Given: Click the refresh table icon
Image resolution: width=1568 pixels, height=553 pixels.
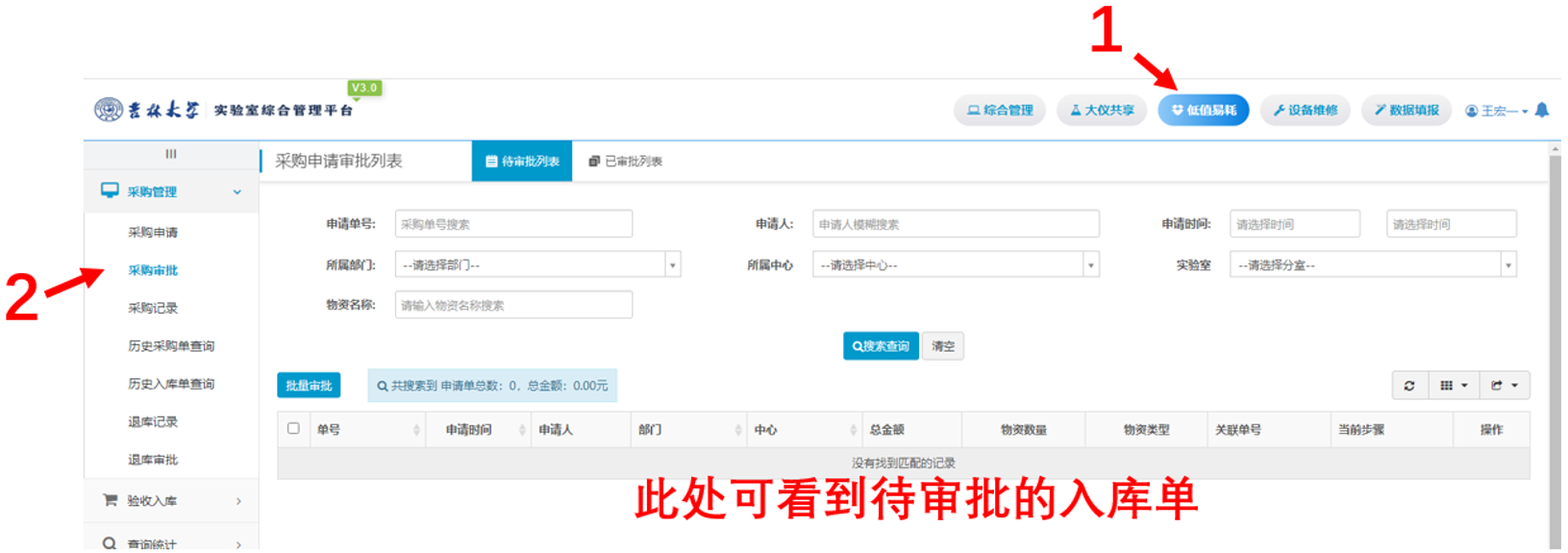Looking at the screenshot, I should (x=1409, y=386).
